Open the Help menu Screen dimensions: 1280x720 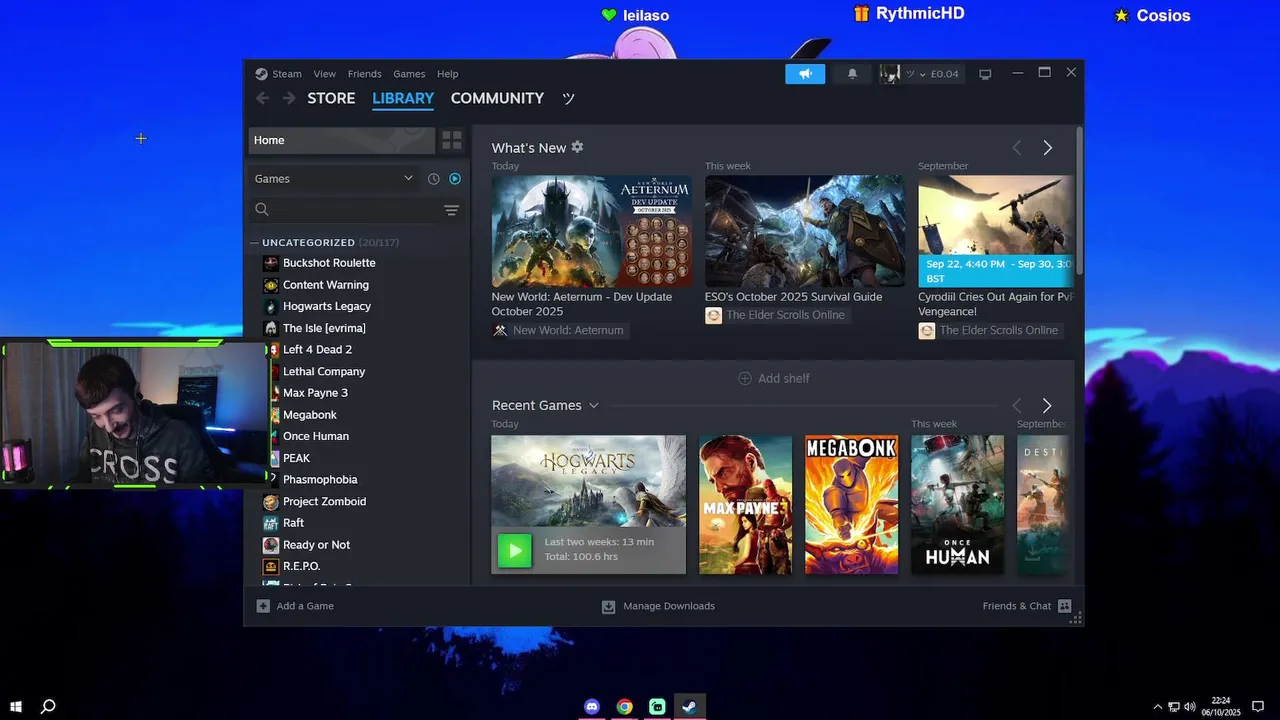[448, 74]
